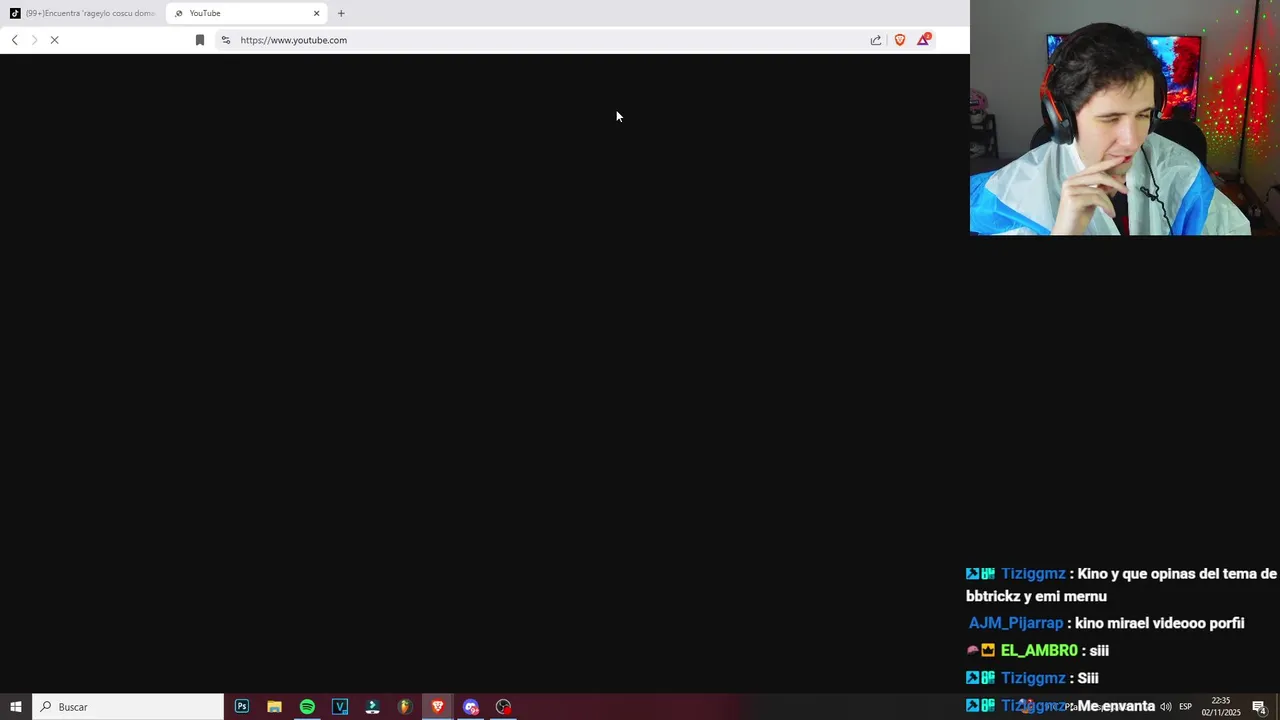Viewport: 1280px width, 720px height.
Task: Click the Buscar taskbar search box
Action: tap(128, 707)
